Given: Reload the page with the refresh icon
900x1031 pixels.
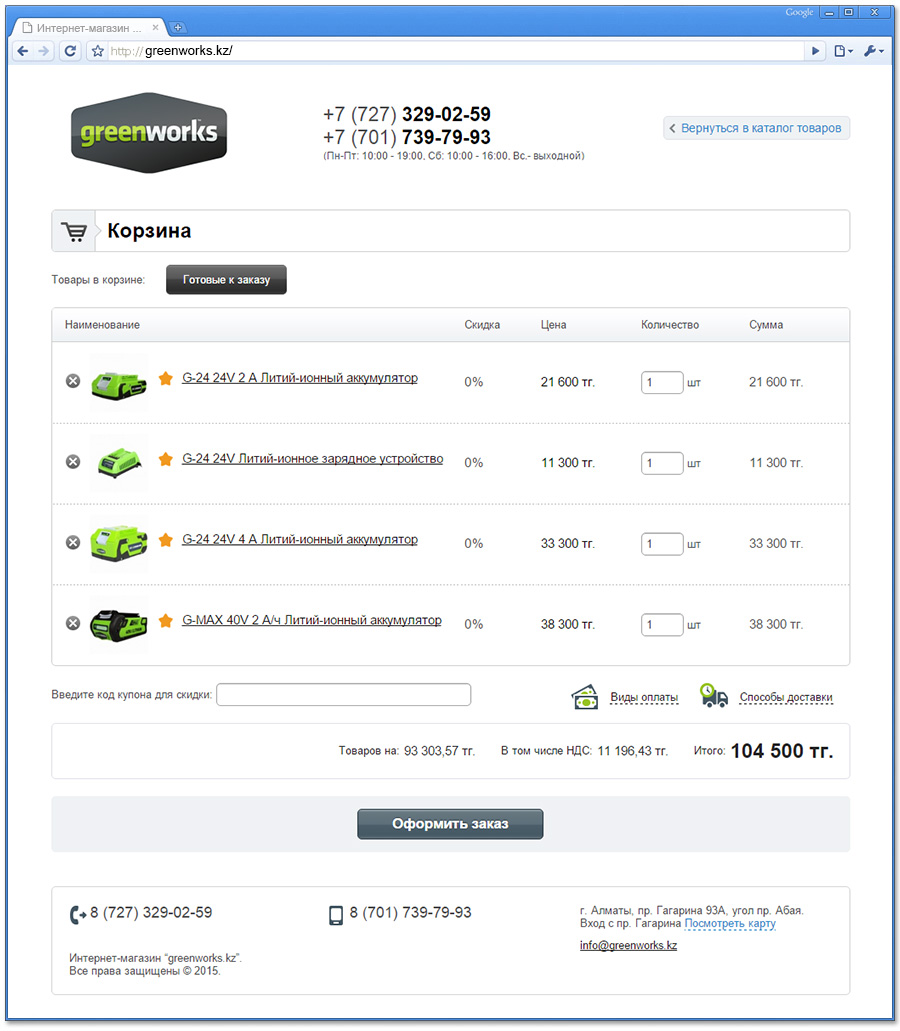Looking at the screenshot, I should [x=70, y=51].
